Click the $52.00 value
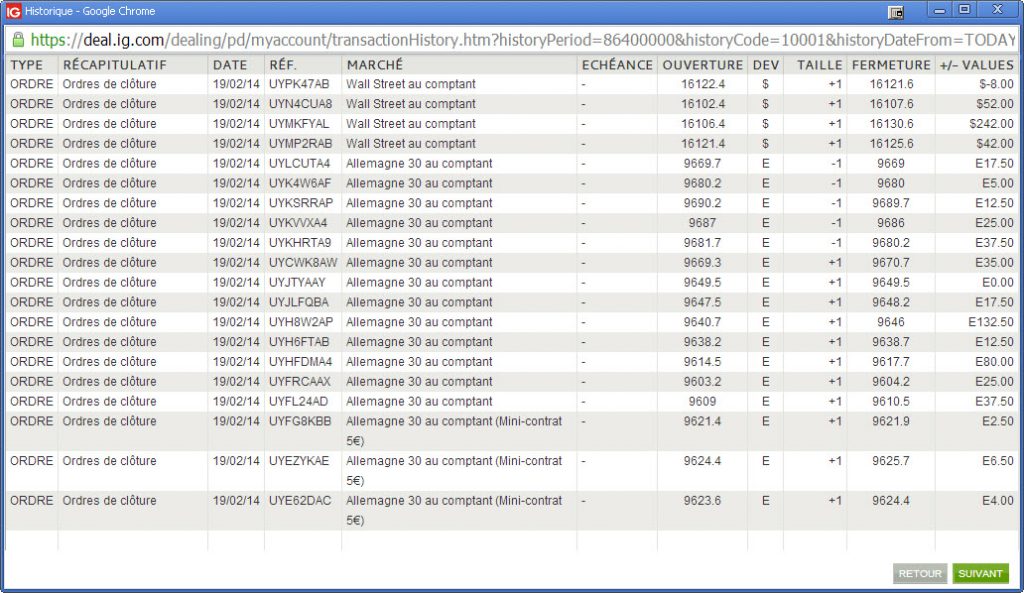 [x=995, y=104]
